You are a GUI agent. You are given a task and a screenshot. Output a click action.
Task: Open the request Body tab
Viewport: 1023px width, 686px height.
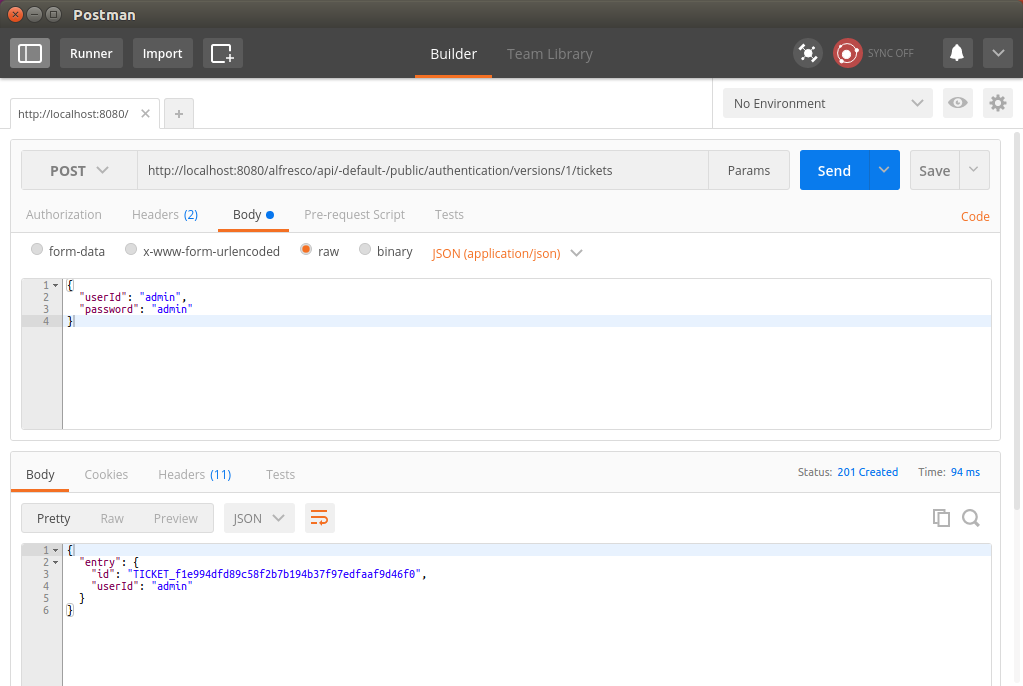pos(253,215)
